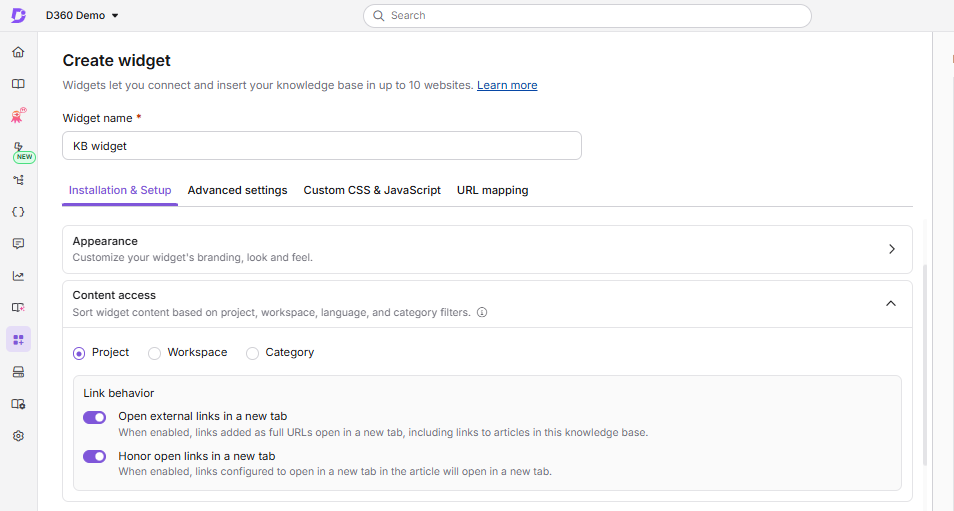The width and height of the screenshot is (954, 511).
Task: Click text starting 'When enabled, links added as full URLs'
Action: pos(383,433)
